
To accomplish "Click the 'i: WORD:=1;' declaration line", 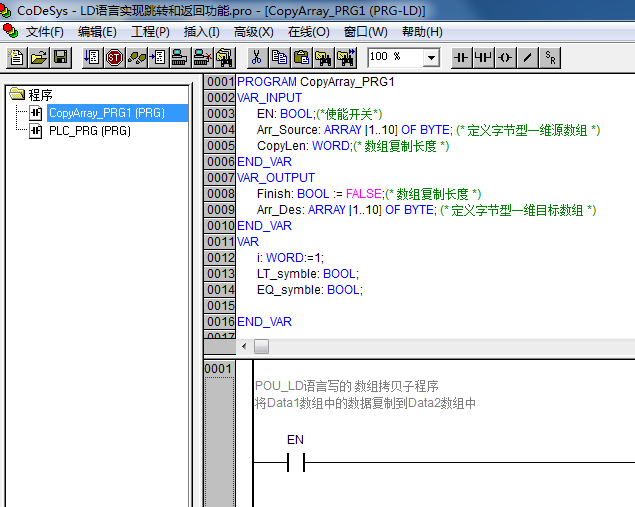I will (290, 258).
